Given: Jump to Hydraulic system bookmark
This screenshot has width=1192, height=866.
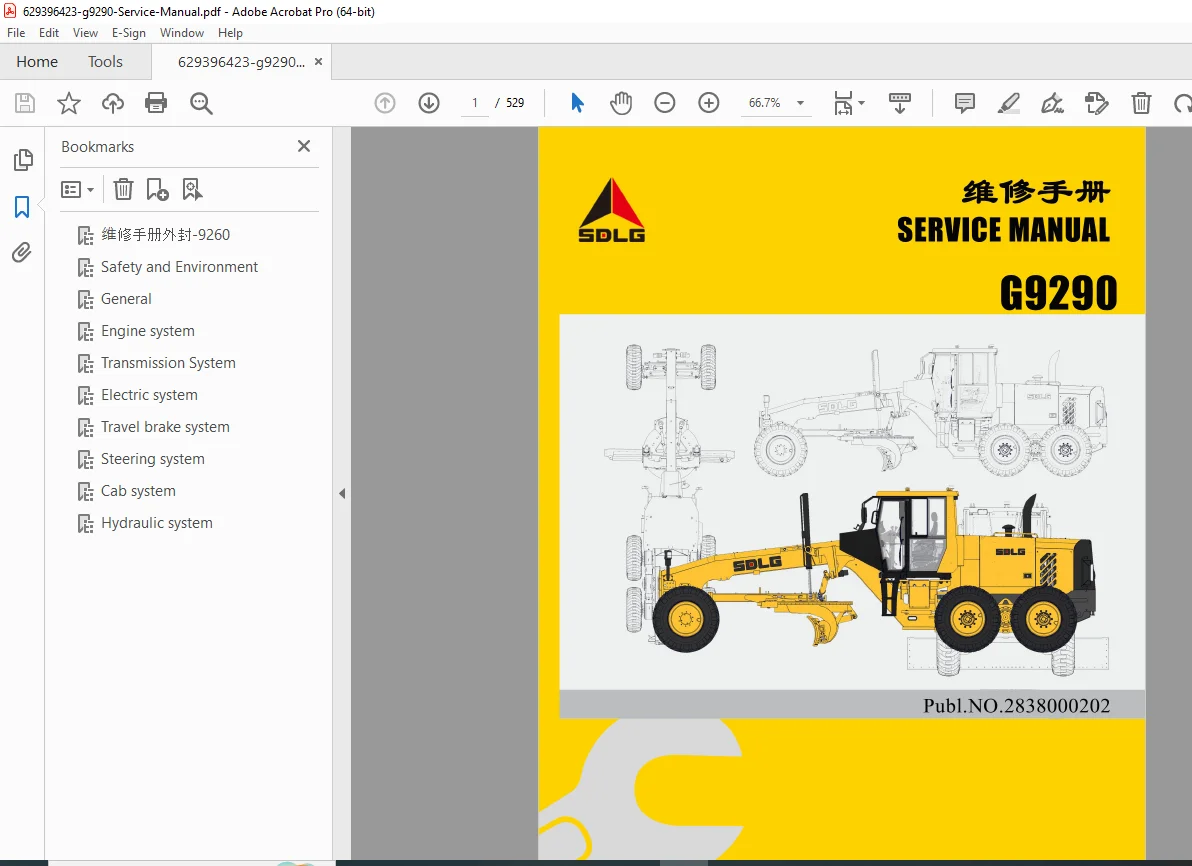Looking at the screenshot, I should coord(157,522).
